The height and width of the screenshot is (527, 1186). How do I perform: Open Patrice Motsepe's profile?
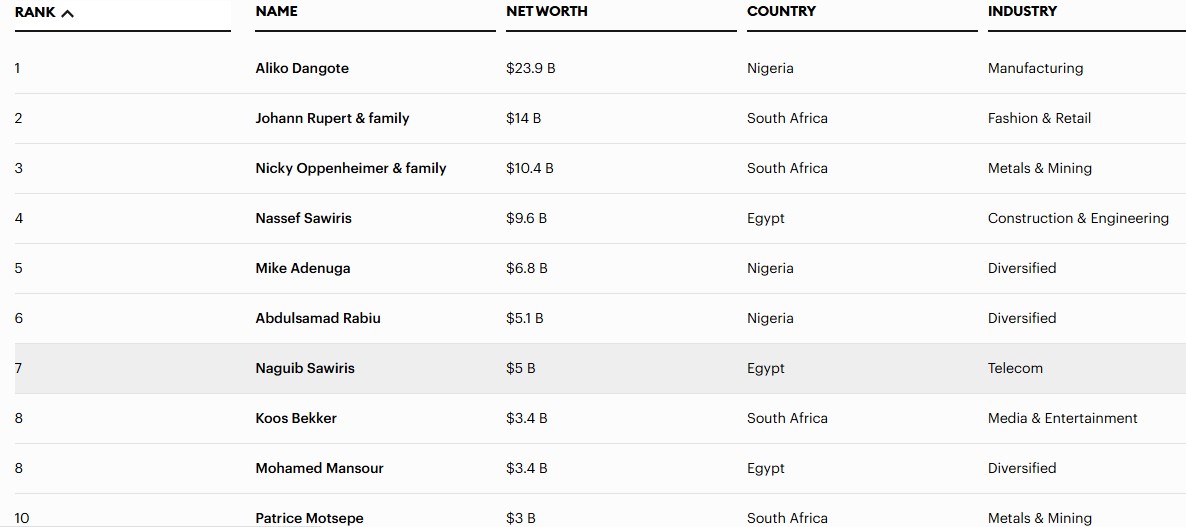click(x=310, y=517)
